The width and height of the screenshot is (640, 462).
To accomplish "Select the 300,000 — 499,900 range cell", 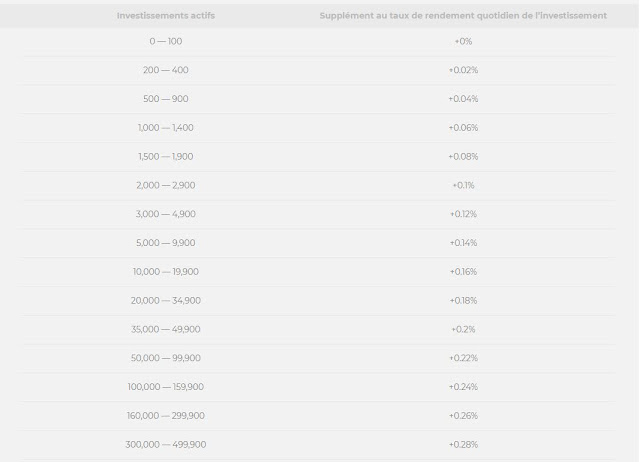I will 166,444.
